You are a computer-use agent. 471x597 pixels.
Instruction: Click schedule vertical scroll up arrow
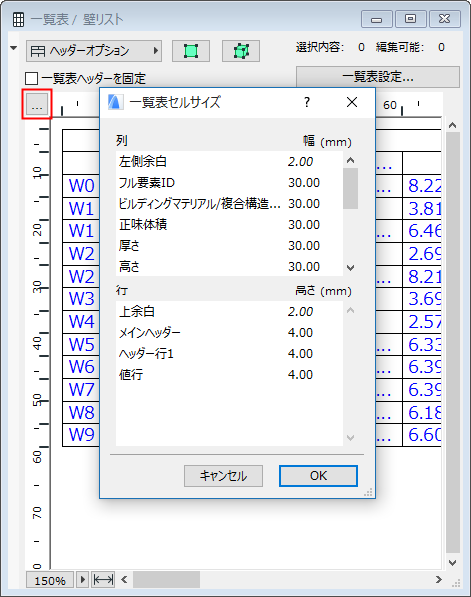tap(452, 125)
